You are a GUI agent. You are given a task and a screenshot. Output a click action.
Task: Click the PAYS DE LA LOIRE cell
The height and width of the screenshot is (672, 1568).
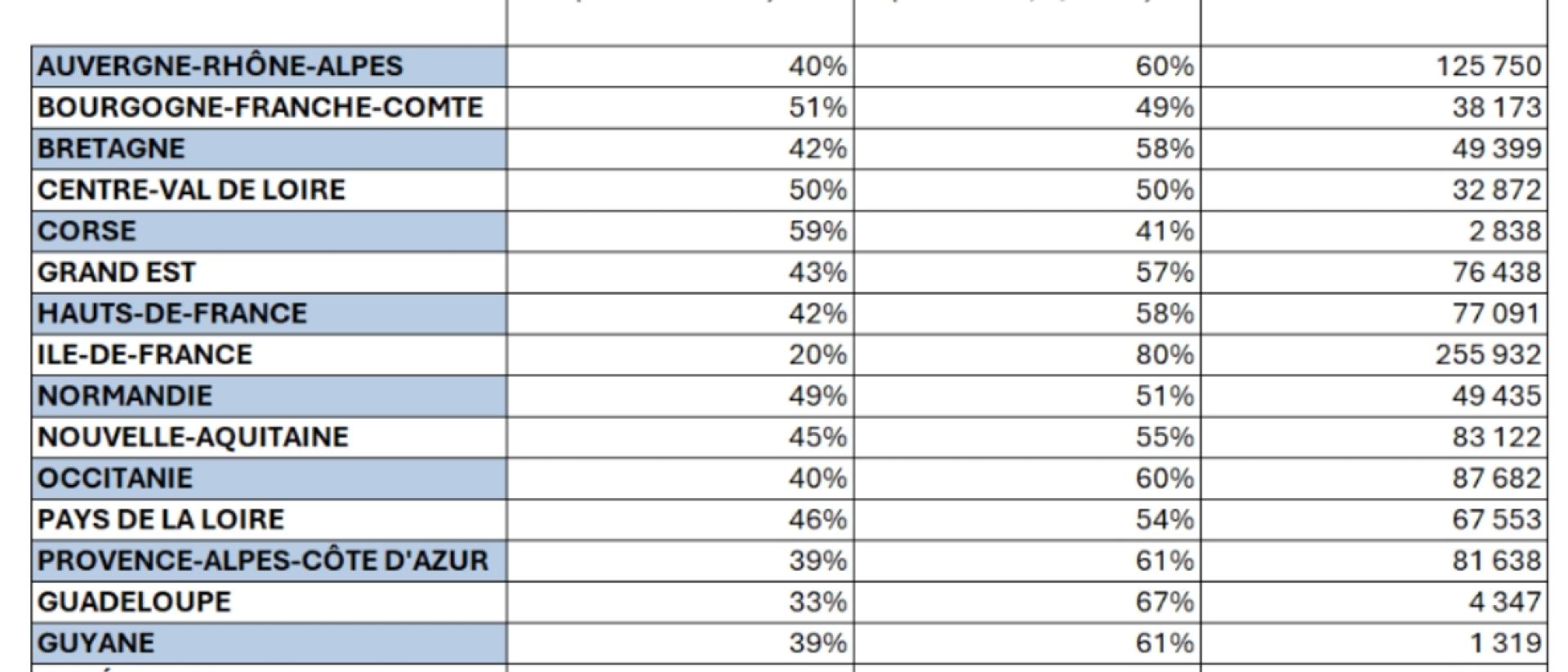click(161, 519)
